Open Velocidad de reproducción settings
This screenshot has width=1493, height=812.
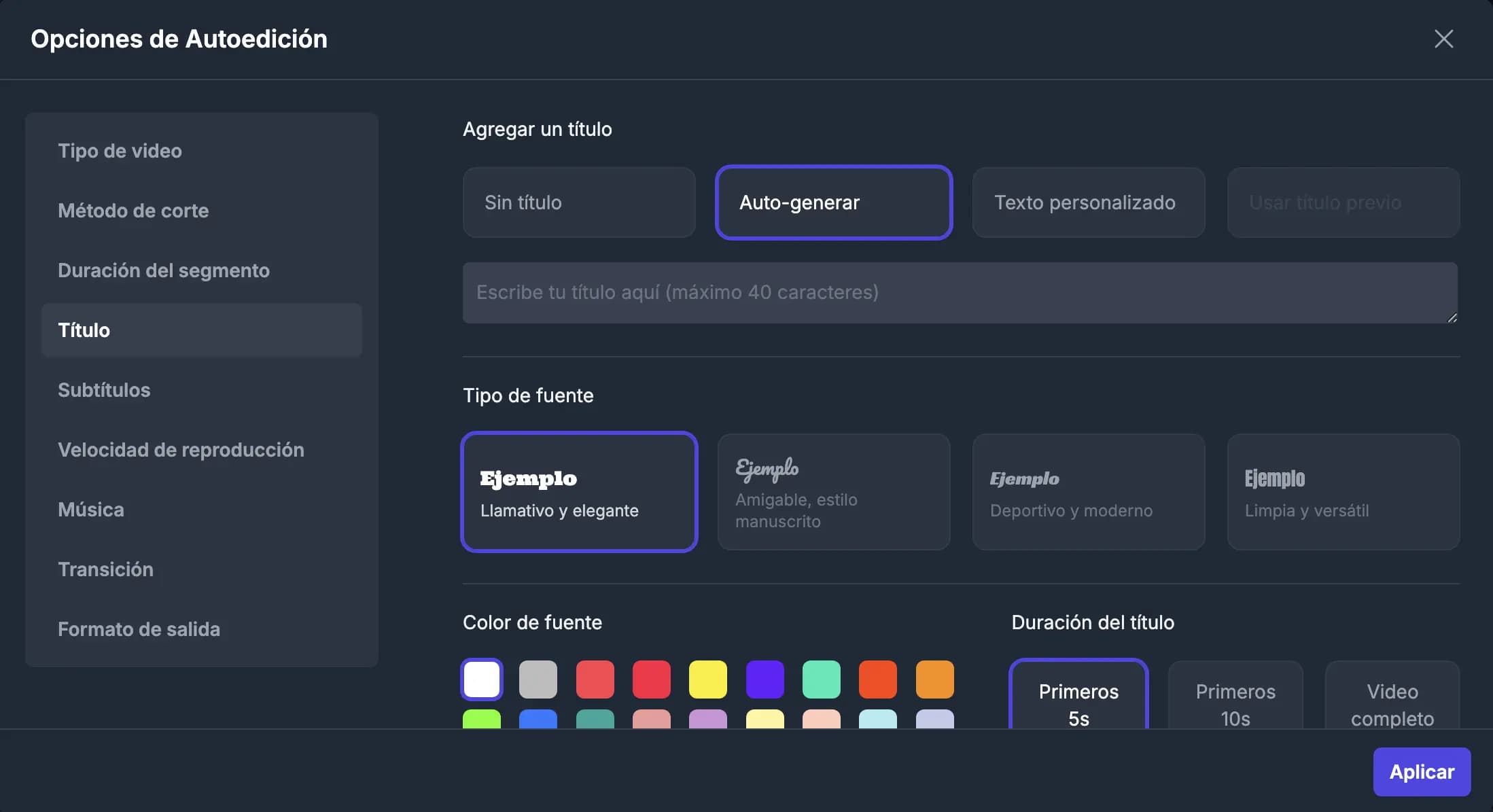pos(181,450)
